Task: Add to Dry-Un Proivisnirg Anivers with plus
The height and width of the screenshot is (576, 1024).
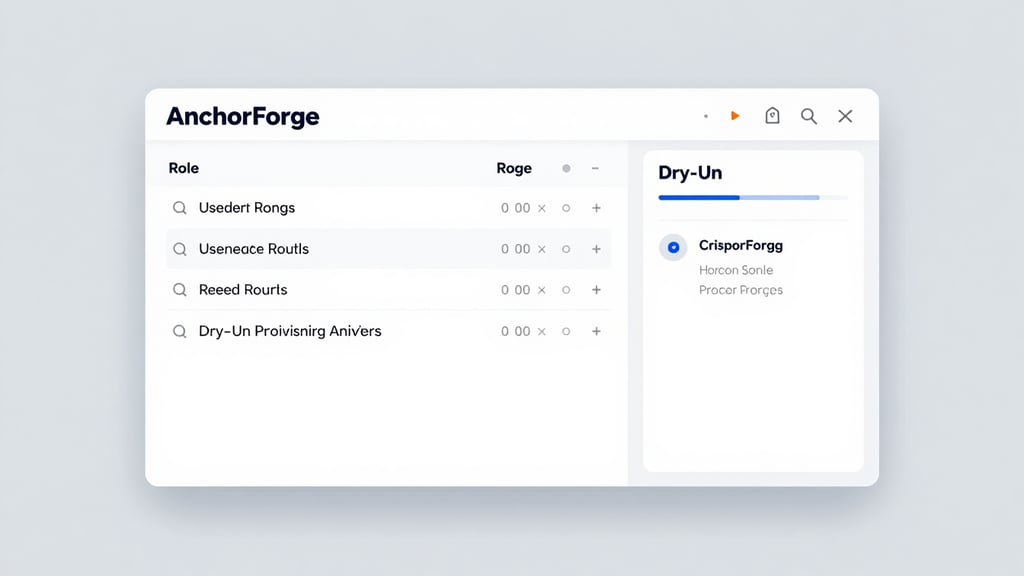Action: (x=596, y=331)
